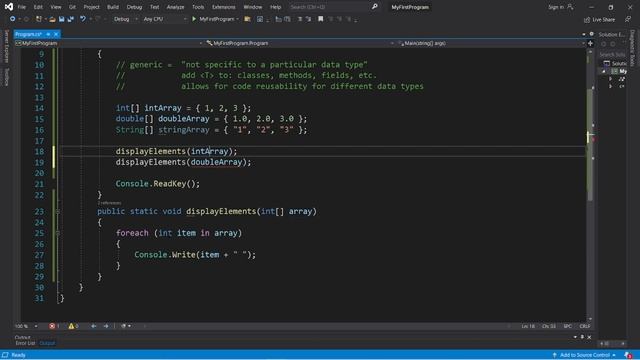The width and height of the screenshot is (640, 360).
Task: Open the Any CPU platform dropdown
Action: click(164, 19)
